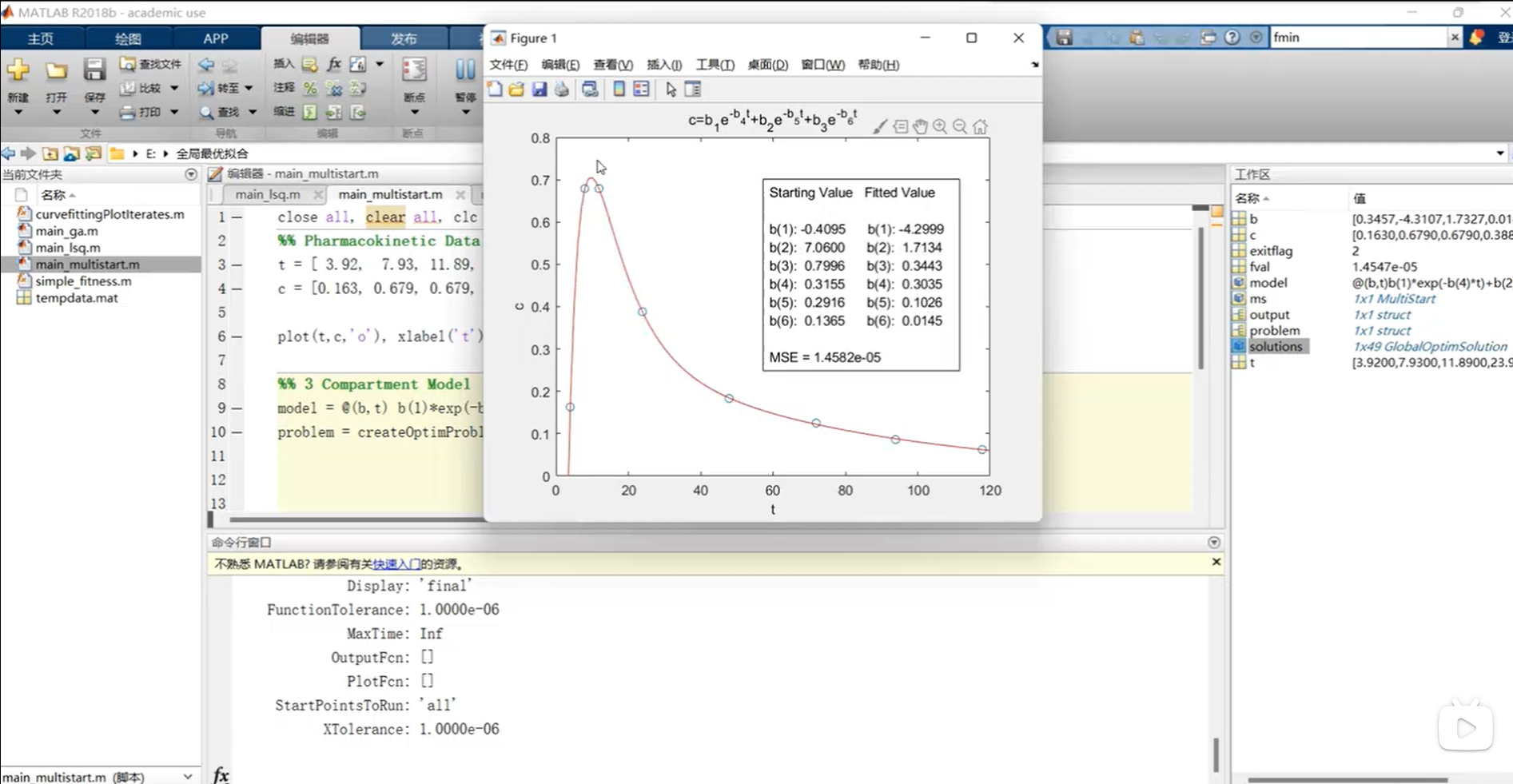Switch to the main_lsq.m editor tab
The height and width of the screenshot is (784, 1513).
click(268, 194)
